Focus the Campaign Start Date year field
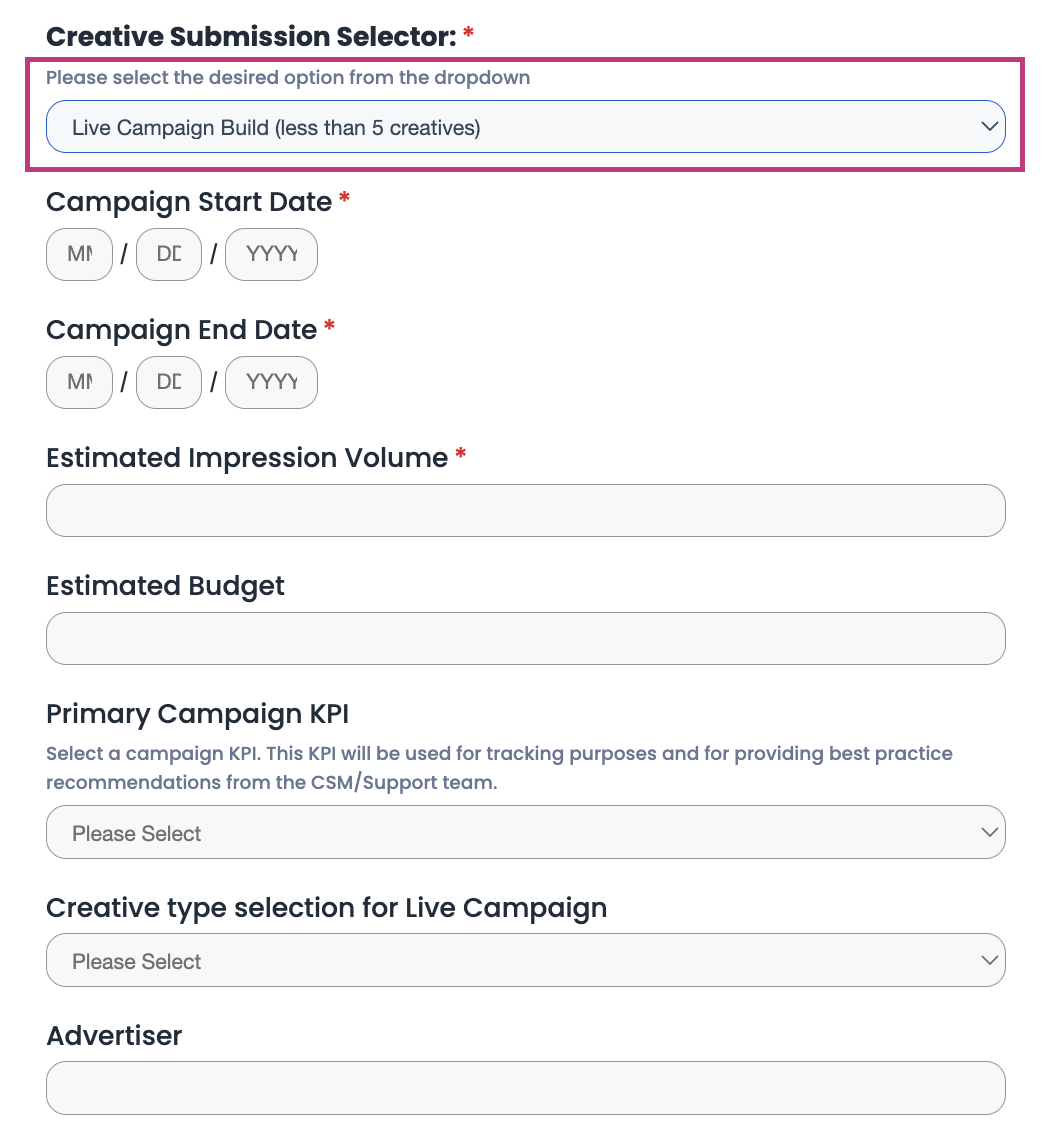The height and width of the screenshot is (1148, 1050). click(x=271, y=255)
